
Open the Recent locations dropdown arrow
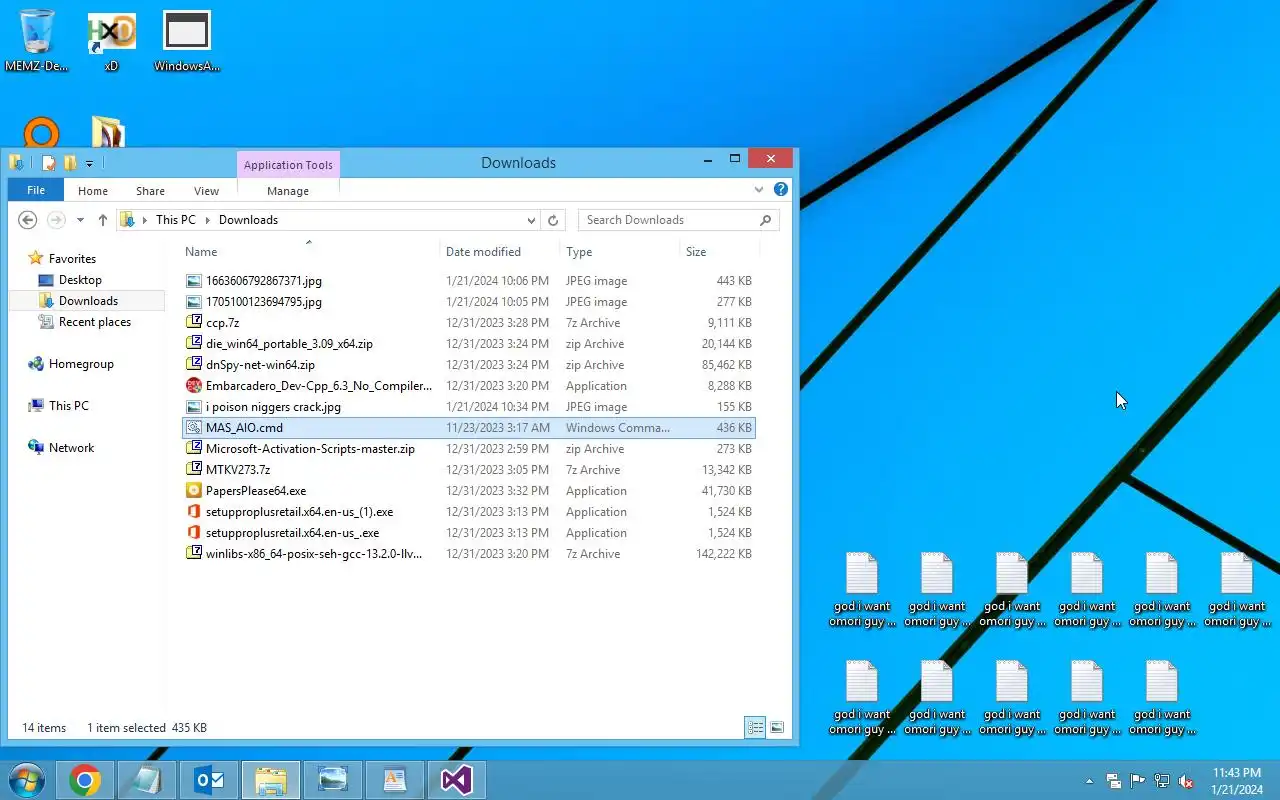tap(80, 220)
